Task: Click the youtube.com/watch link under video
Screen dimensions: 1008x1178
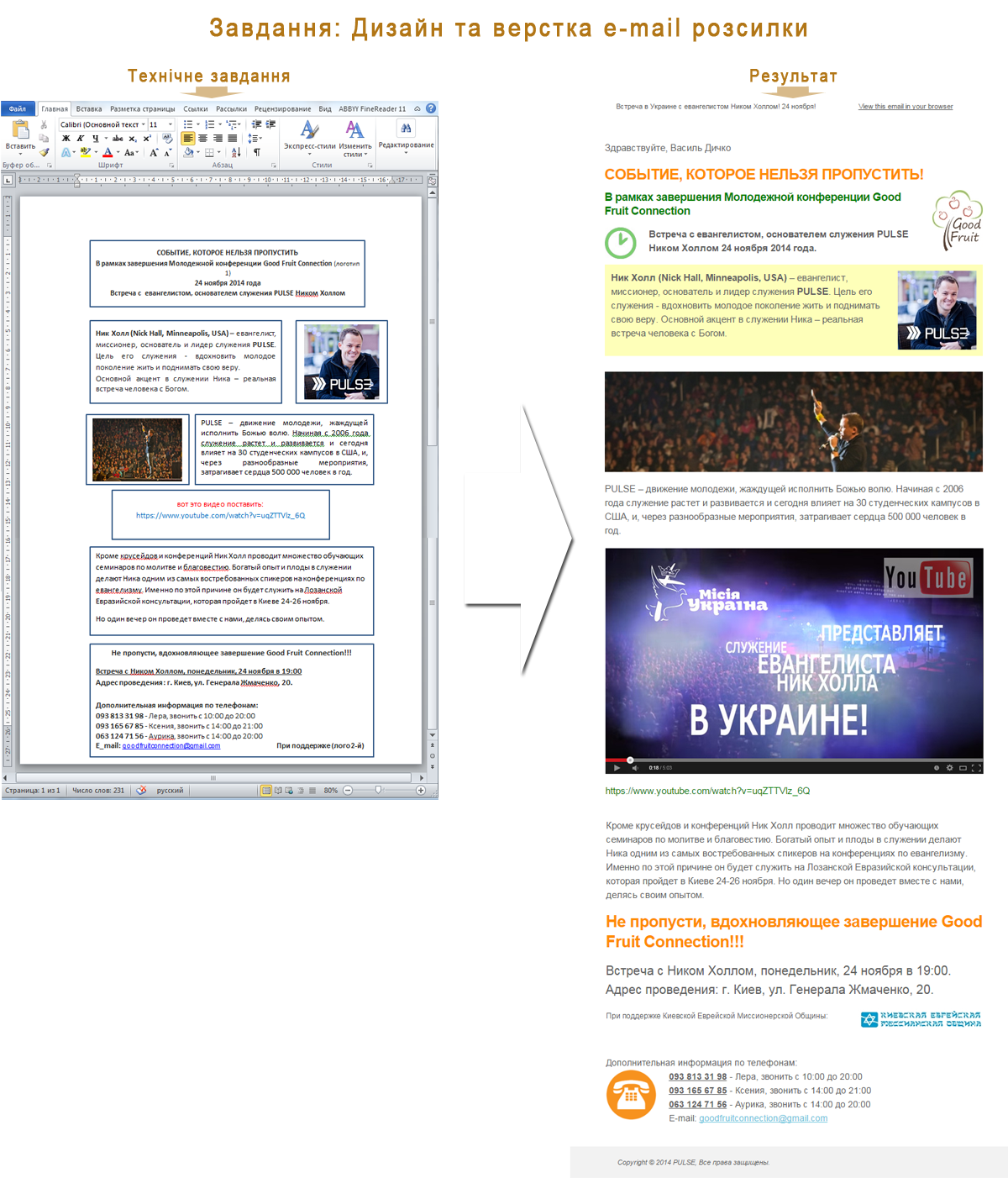Action: point(707,791)
